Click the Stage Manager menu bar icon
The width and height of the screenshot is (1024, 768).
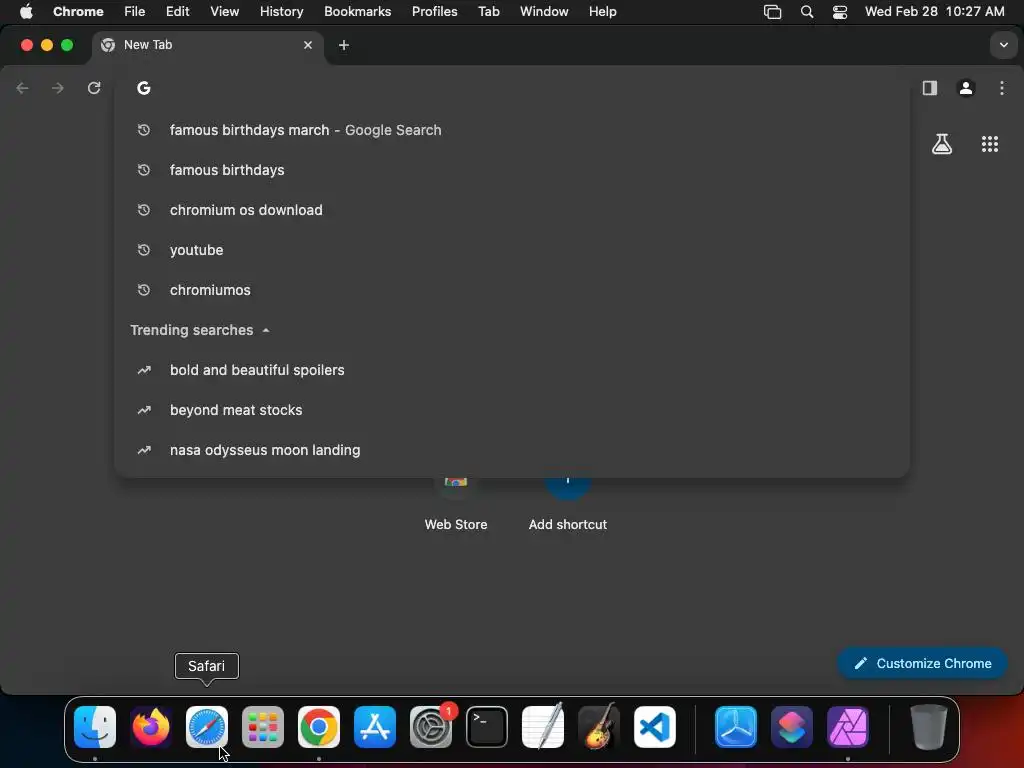(773, 12)
